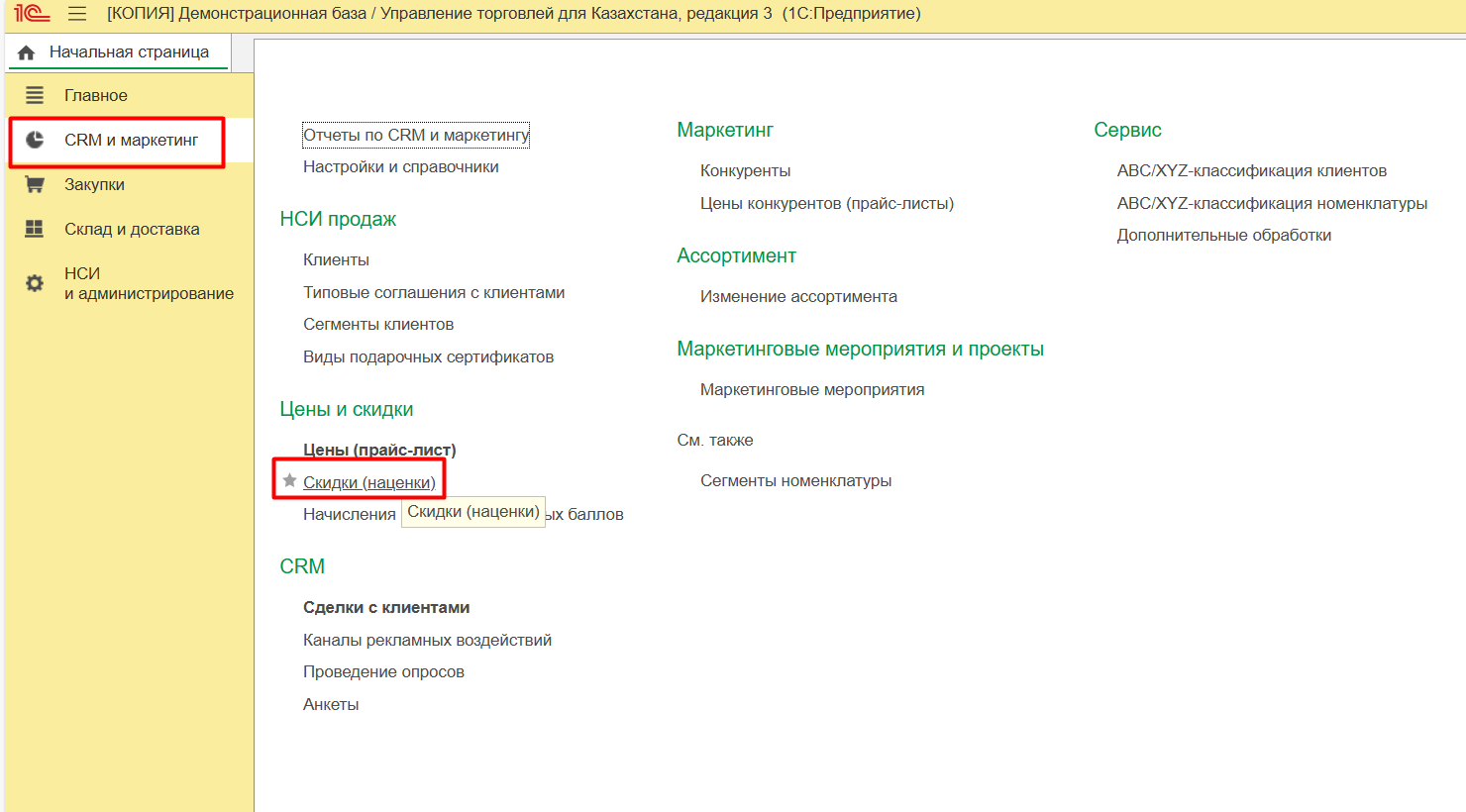Image resolution: width=1466 pixels, height=812 pixels.
Task: Open Отчеты по CRM и маркетингу
Action: point(416,135)
